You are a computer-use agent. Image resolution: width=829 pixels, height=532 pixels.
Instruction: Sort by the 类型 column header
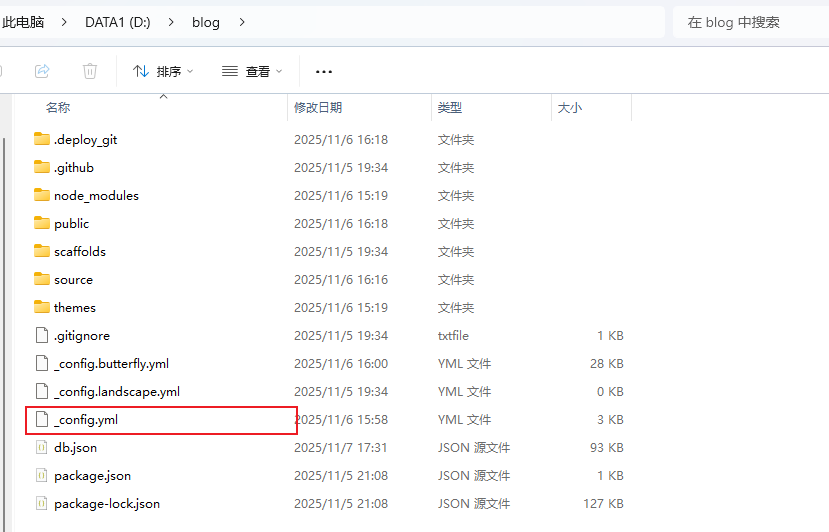tap(450, 107)
